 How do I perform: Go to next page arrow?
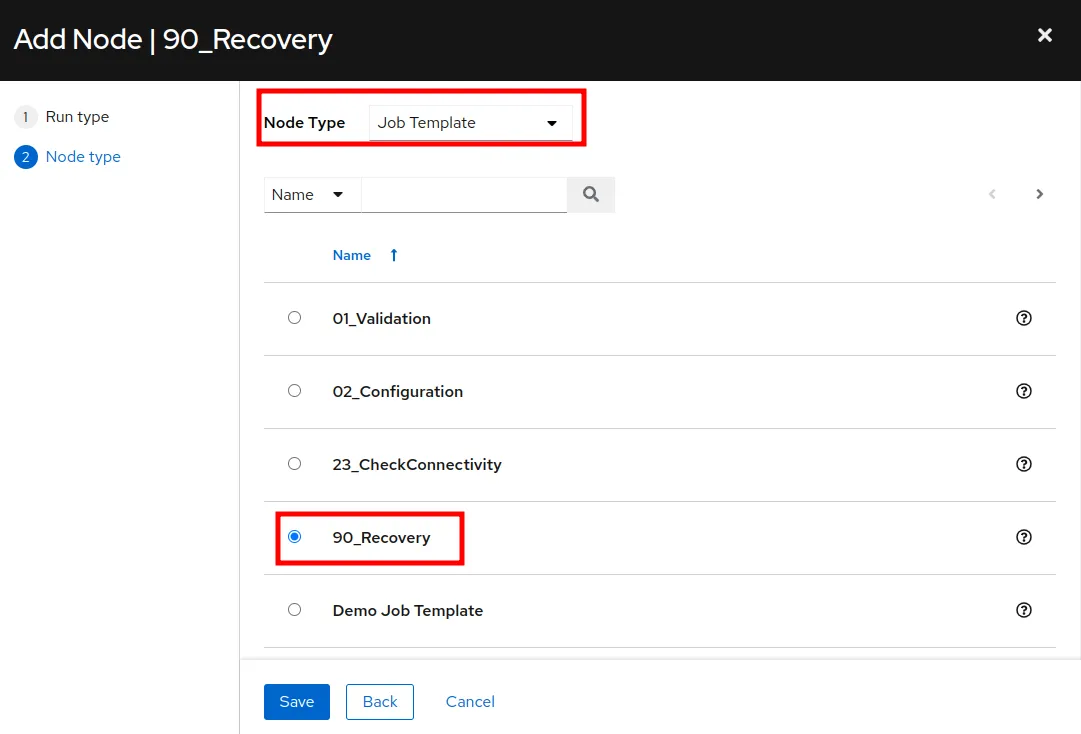[x=1039, y=195]
